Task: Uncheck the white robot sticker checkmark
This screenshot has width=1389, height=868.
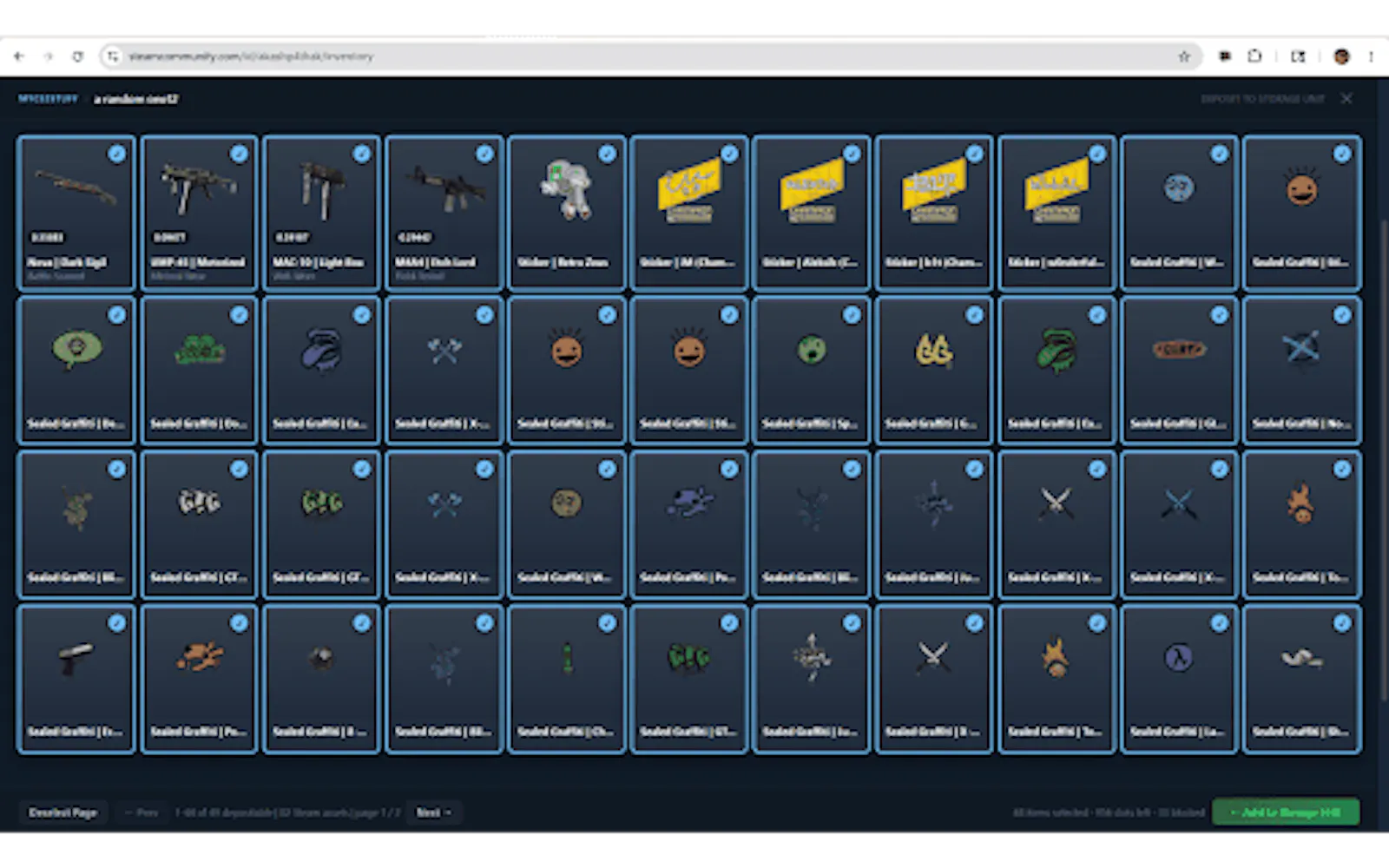Action: click(607, 154)
